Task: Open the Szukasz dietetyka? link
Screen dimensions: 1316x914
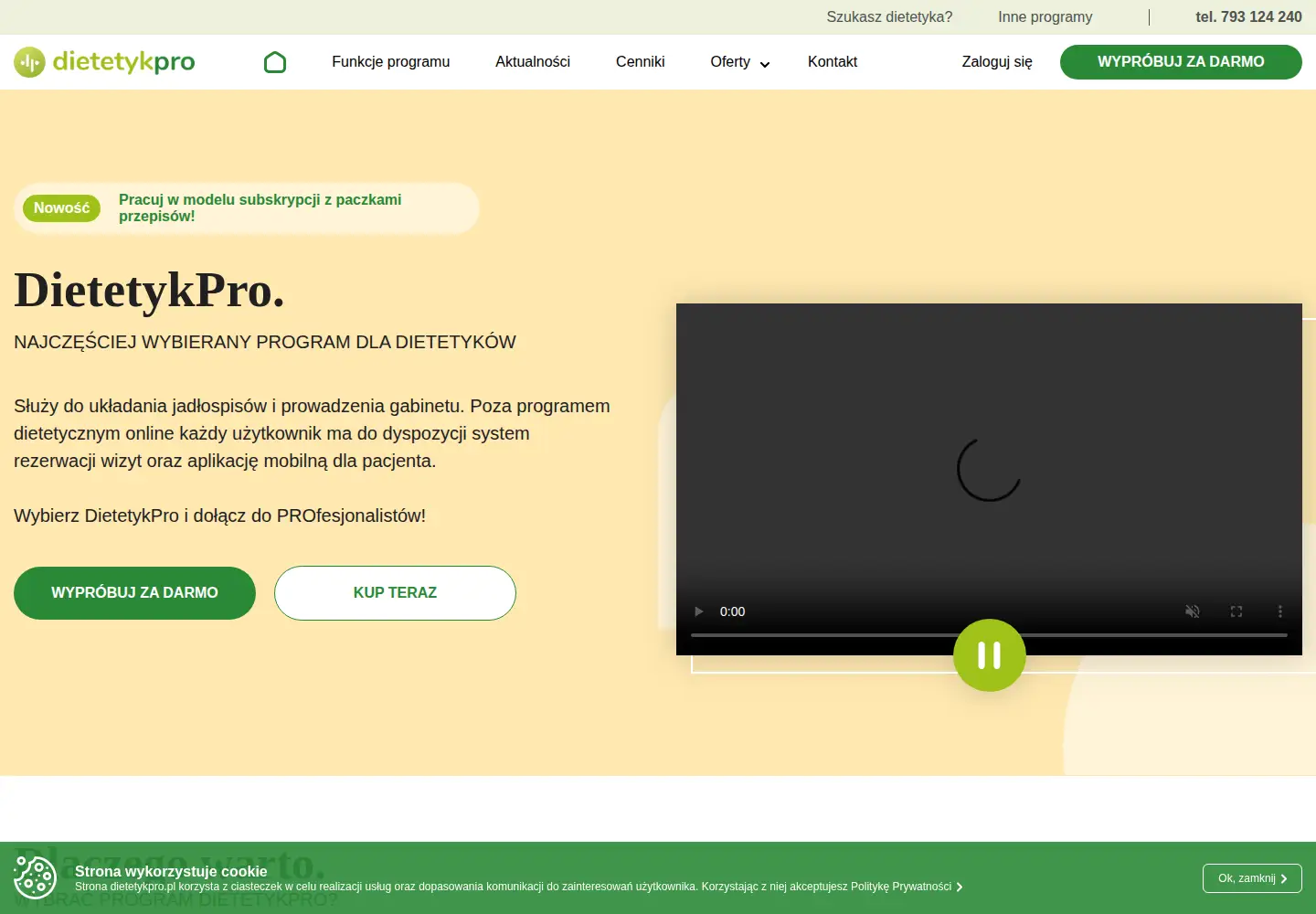Action: tap(889, 17)
